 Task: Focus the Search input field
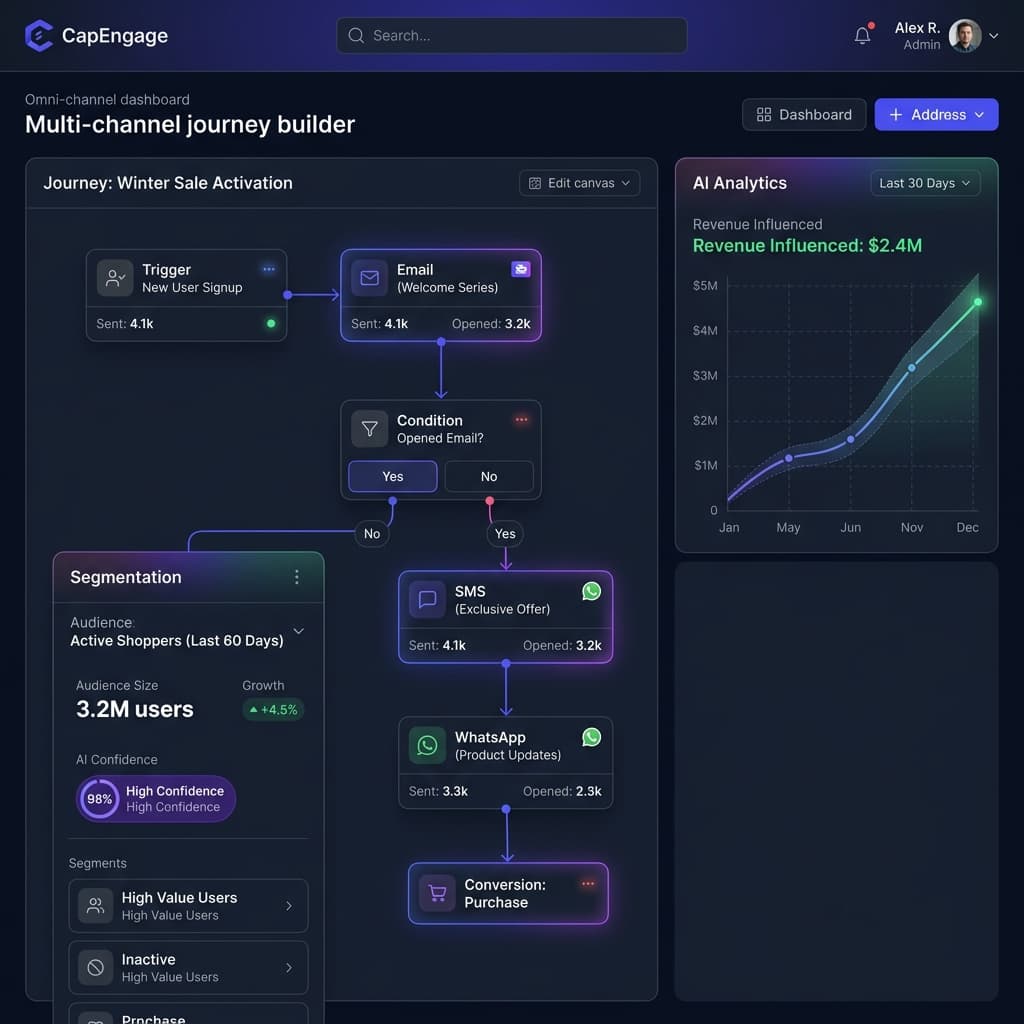click(x=511, y=35)
